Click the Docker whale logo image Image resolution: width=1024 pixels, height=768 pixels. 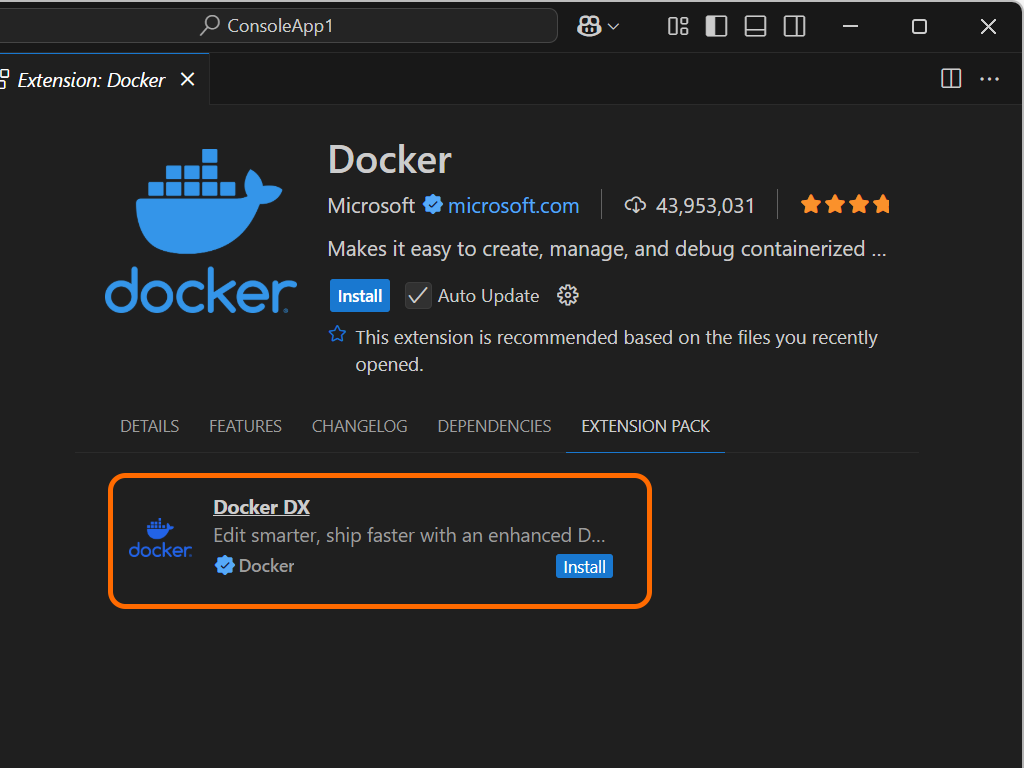tap(198, 225)
